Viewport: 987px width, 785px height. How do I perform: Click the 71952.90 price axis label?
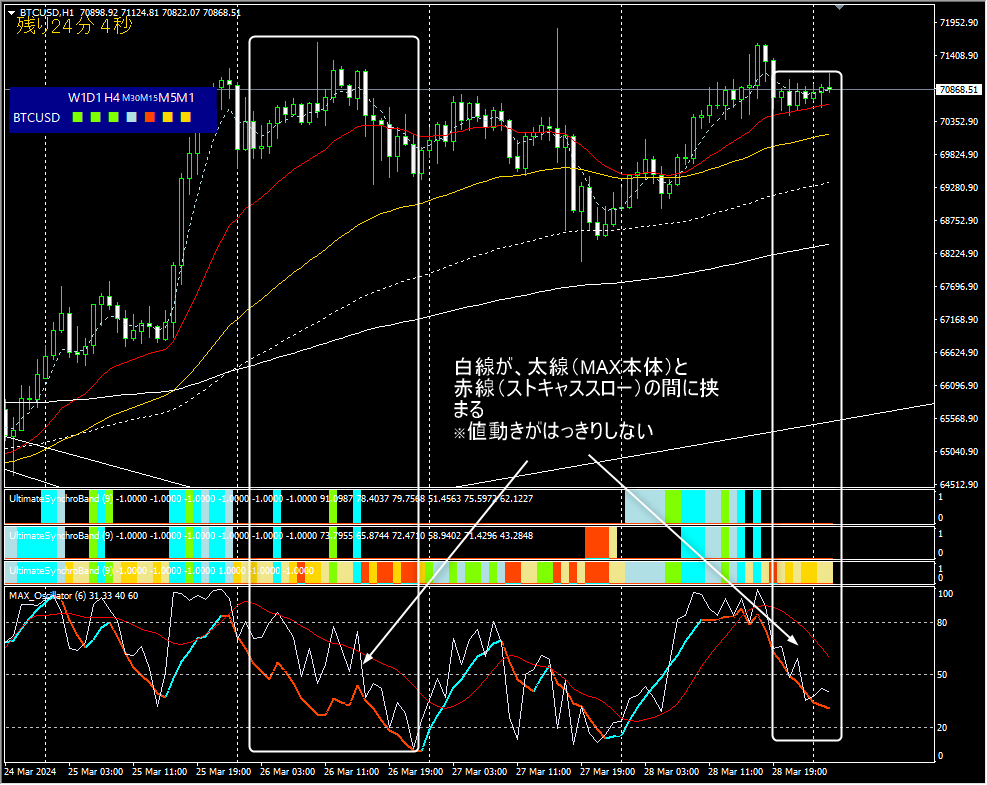(x=959, y=23)
